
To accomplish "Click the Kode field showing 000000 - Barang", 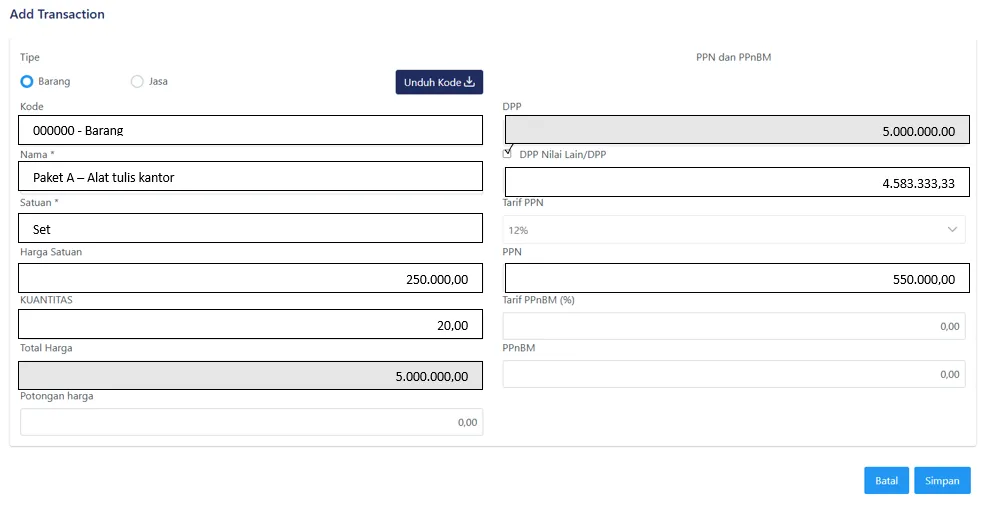I will coord(250,130).
